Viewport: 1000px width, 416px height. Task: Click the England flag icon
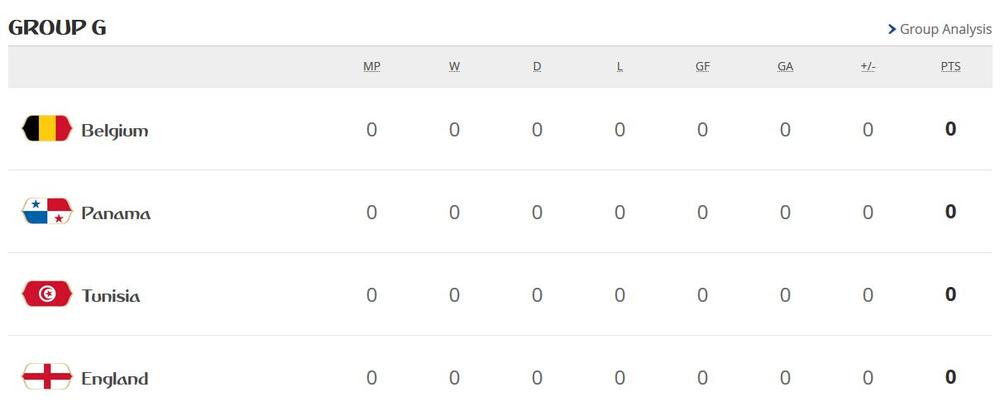click(46, 377)
